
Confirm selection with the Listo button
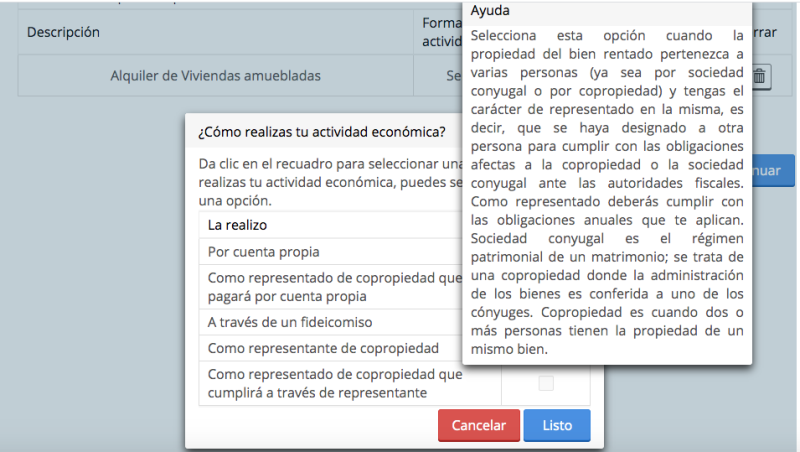pyautogui.click(x=557, y=425)
